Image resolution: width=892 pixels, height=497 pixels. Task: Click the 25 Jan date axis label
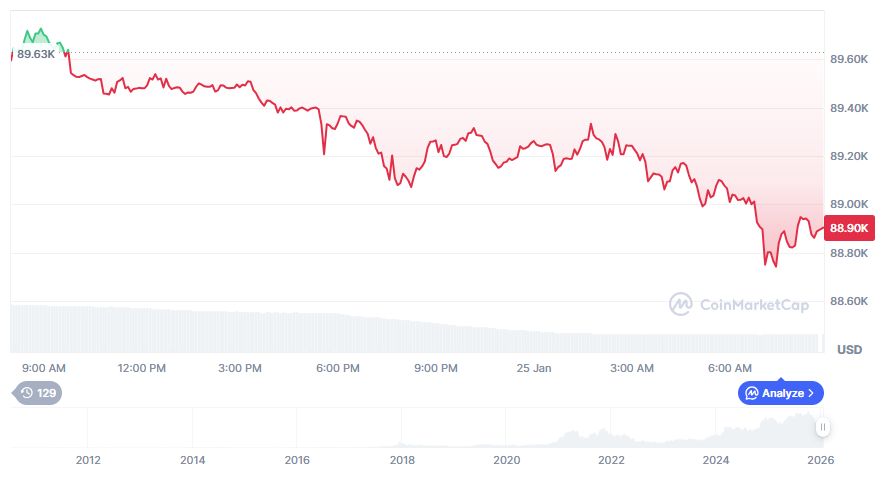[534, 368]
